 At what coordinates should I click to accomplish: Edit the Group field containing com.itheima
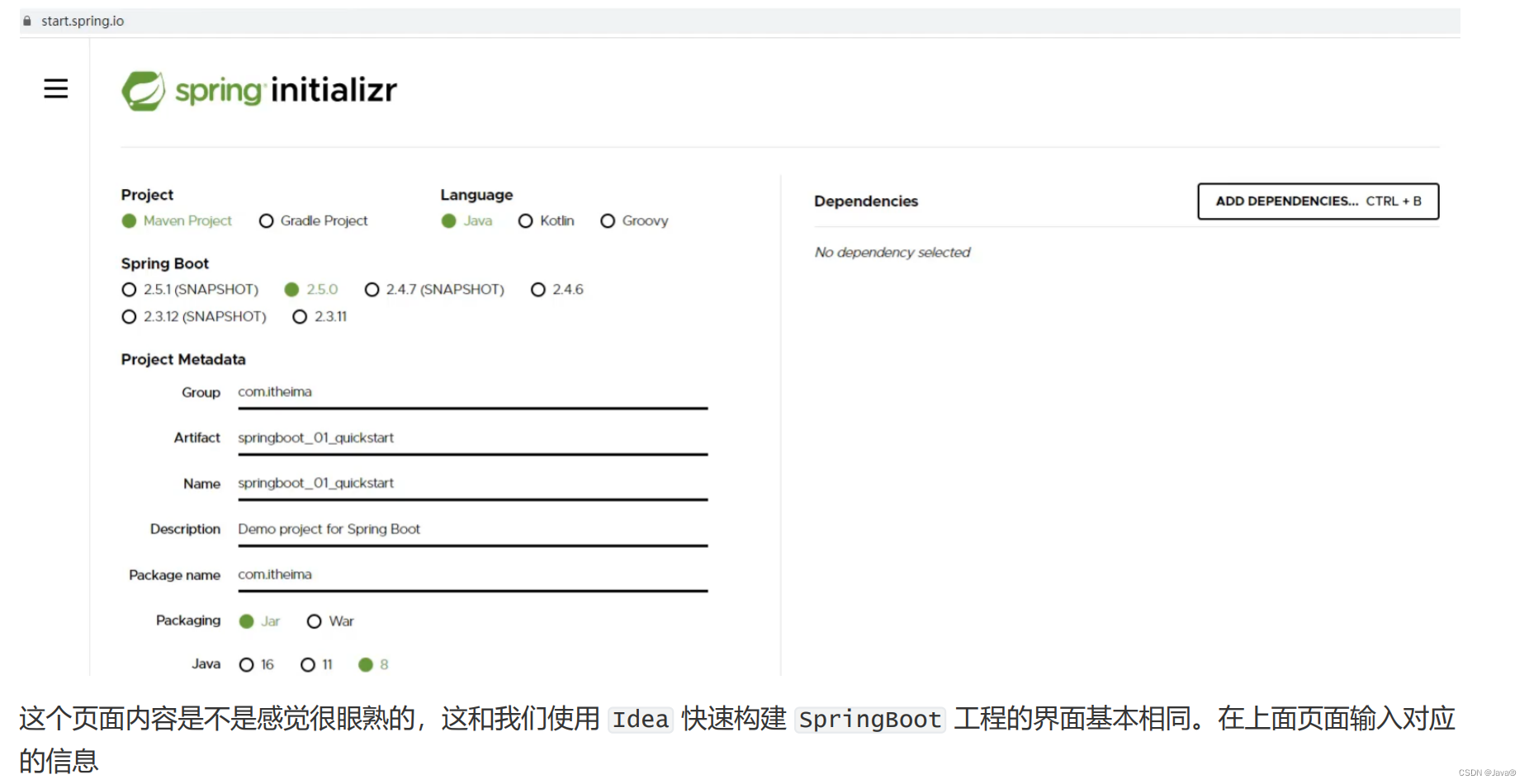[471, 394]
